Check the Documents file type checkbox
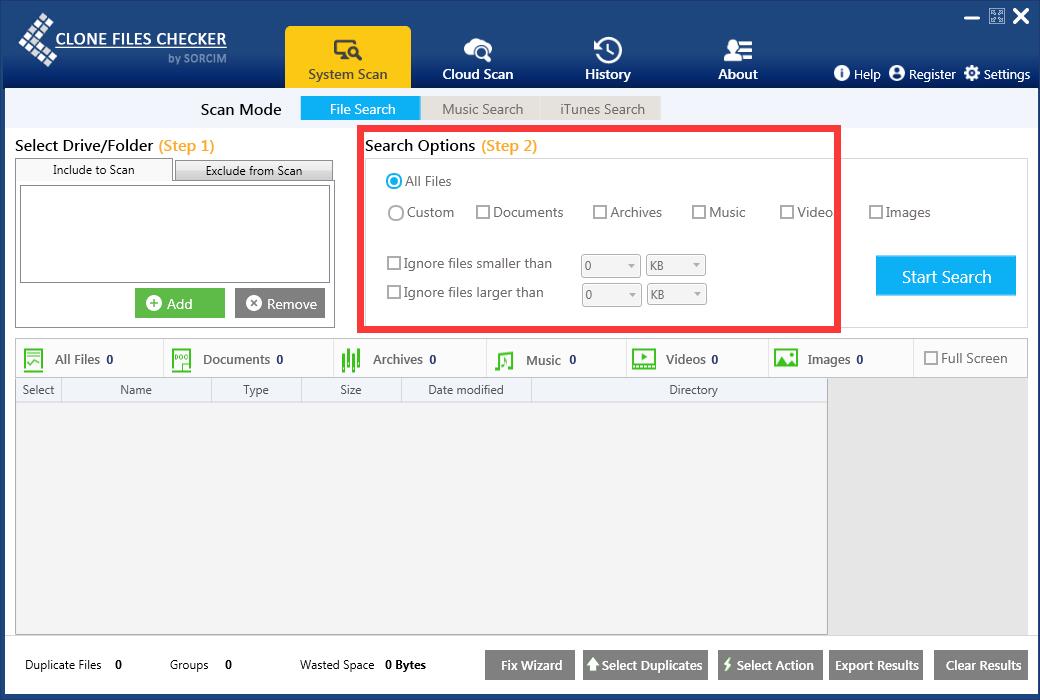Image resolution: width=1040 pixels, height=700 pixels. [x=483, y=212]
